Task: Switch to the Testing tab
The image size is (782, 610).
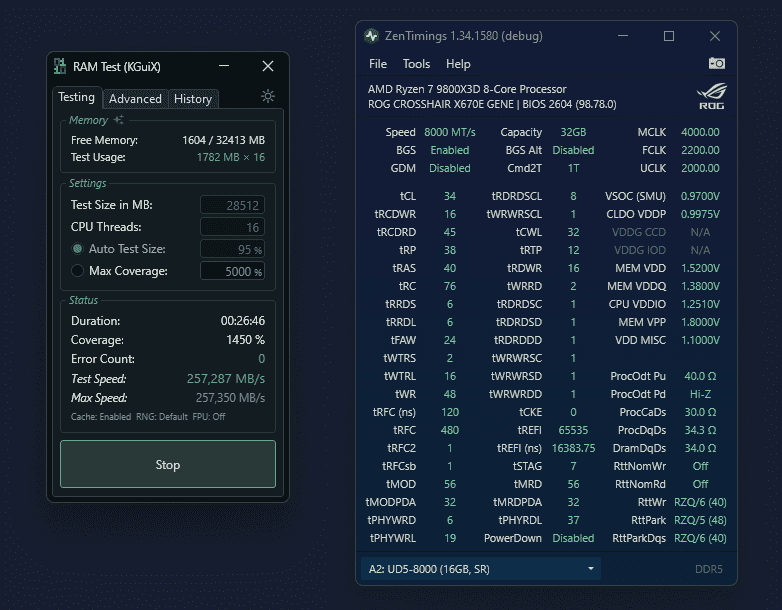Action: pos(76,97)
